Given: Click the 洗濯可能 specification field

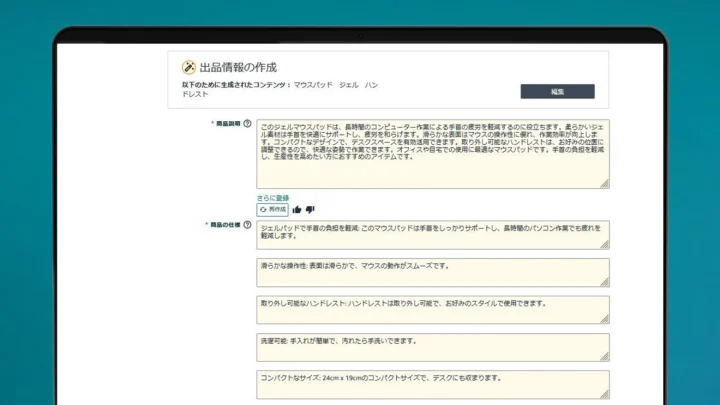Looking at the screenshot, I should (x=433, y=348).
